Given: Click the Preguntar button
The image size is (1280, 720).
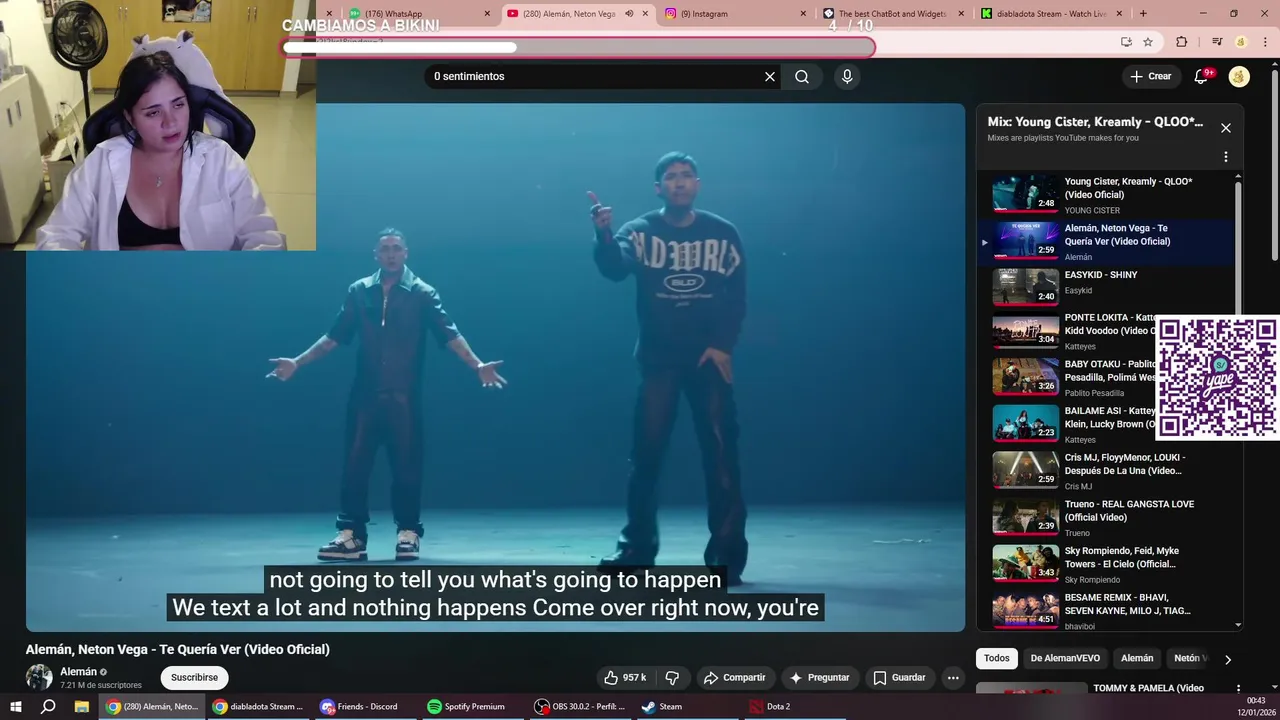Looking at the screenshot, I should pos(820,678).
